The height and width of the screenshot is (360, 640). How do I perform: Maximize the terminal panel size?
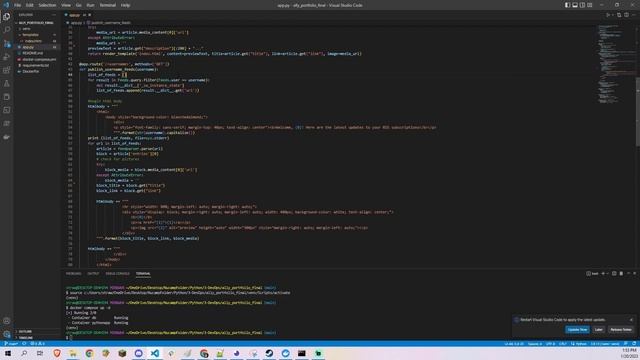click(x=629, y=273)
